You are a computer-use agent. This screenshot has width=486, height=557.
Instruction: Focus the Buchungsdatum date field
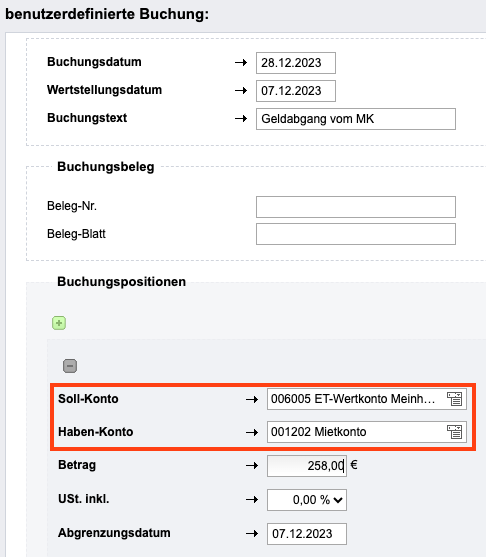(x=296, y=63)
